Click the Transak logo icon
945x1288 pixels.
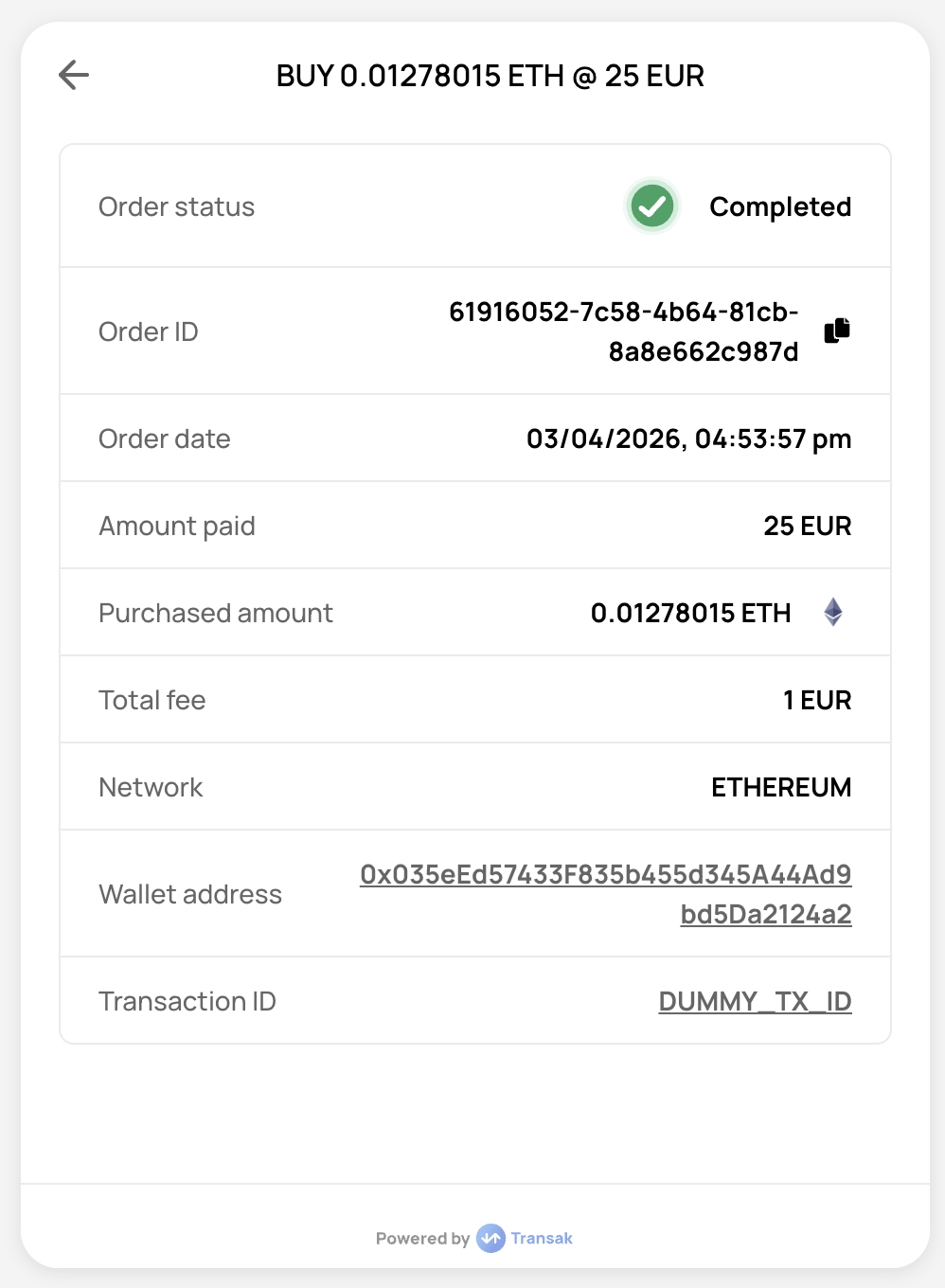pos(490,1238)
